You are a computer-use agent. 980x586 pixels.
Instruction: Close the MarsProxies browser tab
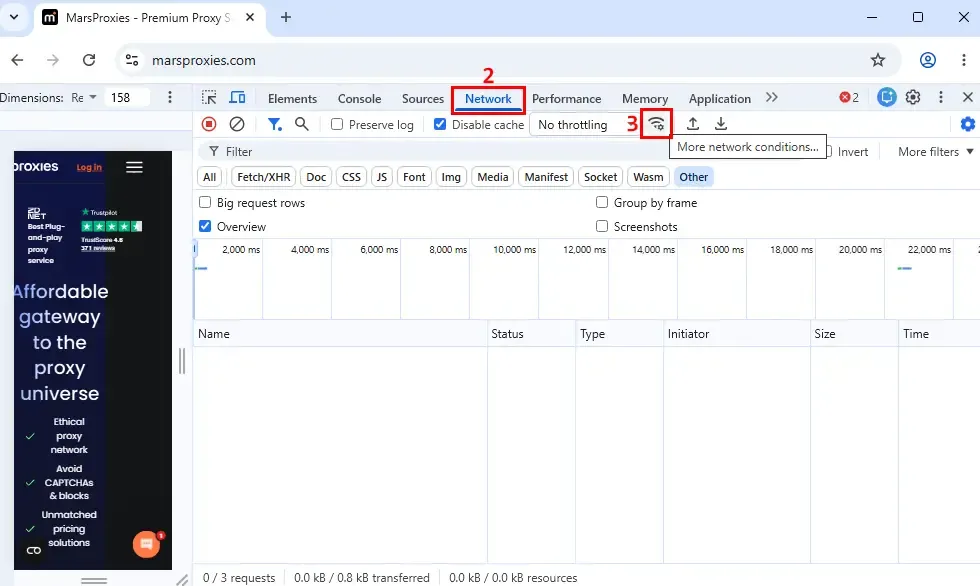pos(250,17)
